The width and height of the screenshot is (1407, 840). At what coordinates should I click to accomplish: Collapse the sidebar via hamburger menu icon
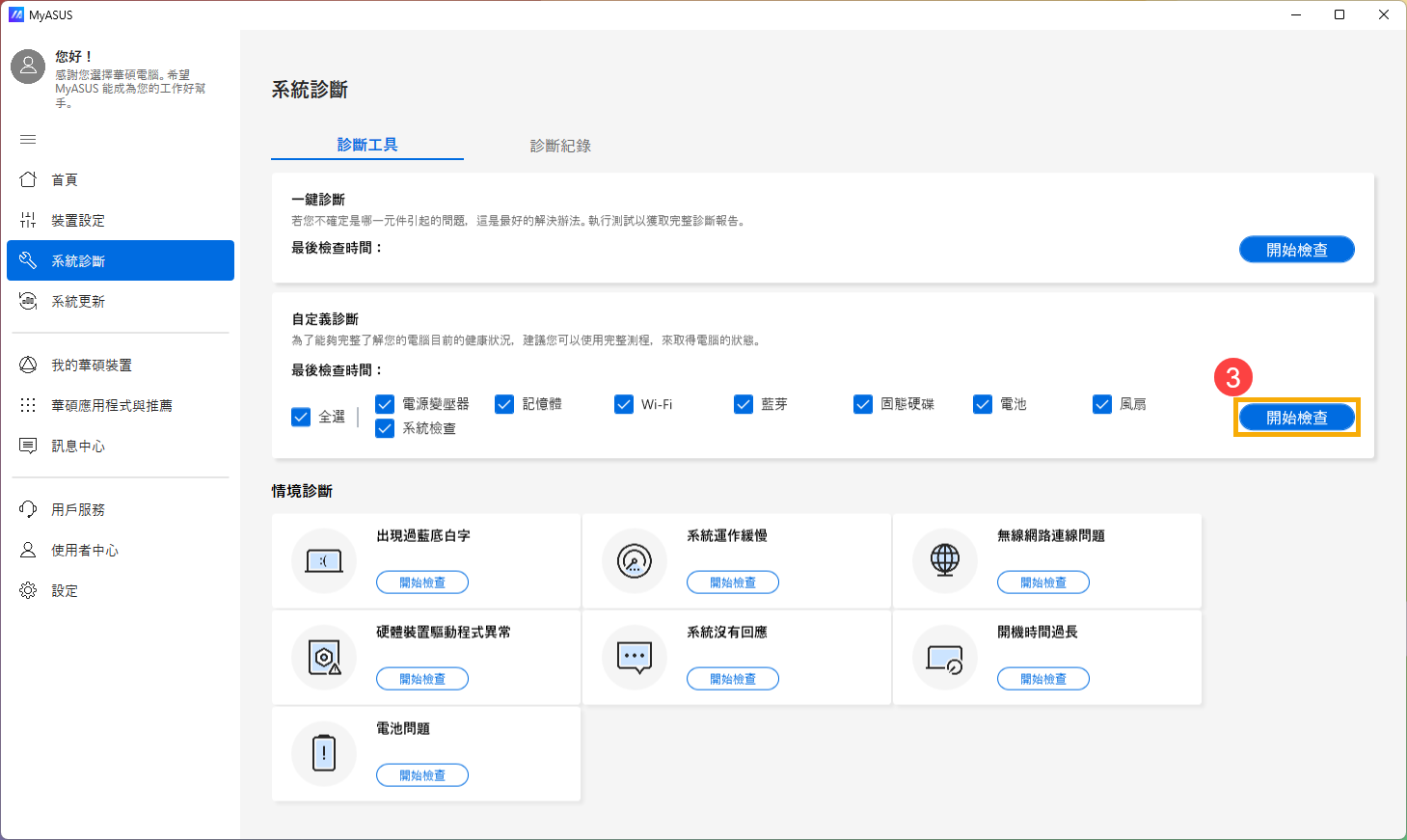point(28,140)
